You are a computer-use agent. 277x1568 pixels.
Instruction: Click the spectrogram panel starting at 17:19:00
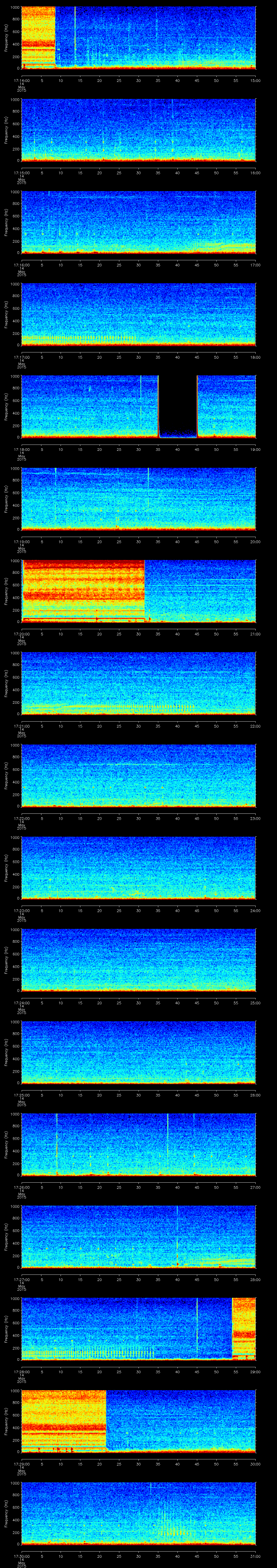tap(138, 499)
